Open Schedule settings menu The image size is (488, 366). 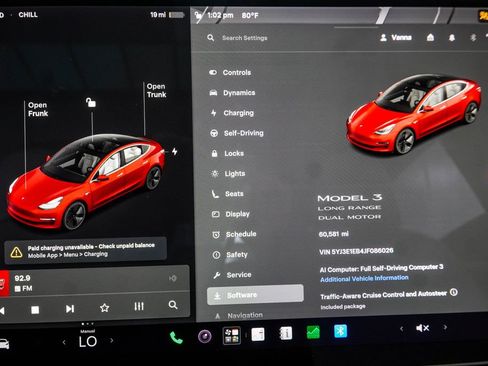[234, 234]
